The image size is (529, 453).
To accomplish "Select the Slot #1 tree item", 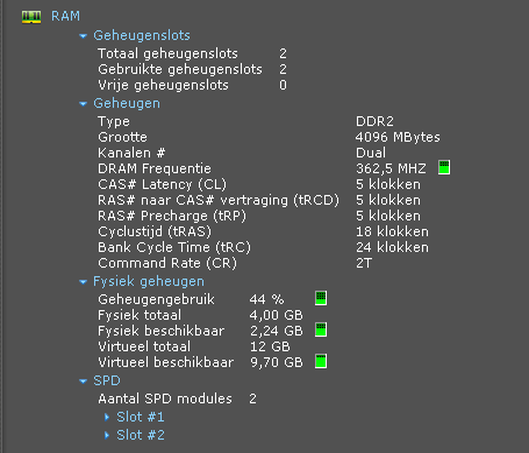I will point(140,417).
